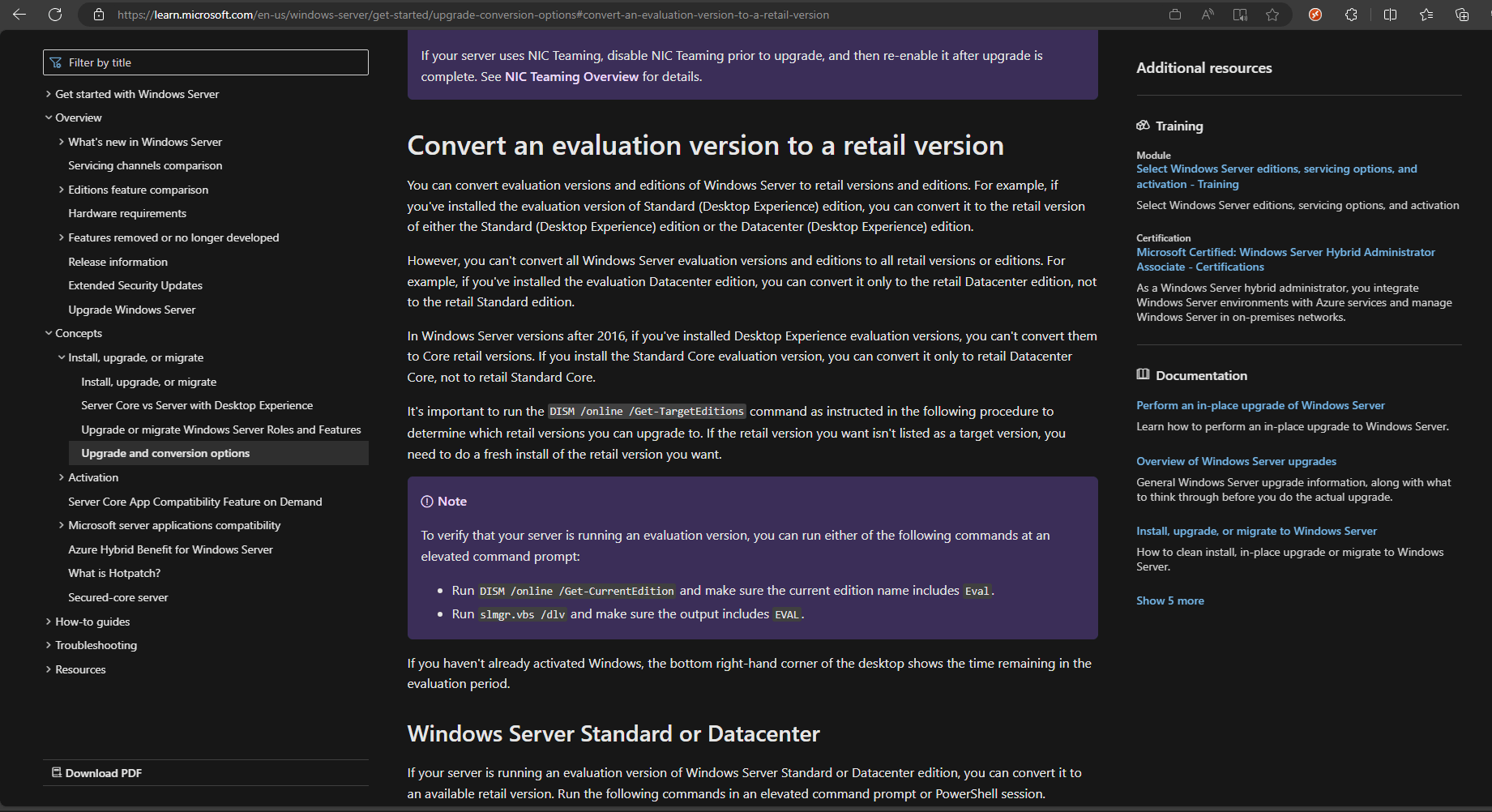The width and height of the screenshot is (1492, 812).
Task: Expand Get started with Windows Server
Action: point(49,94)
